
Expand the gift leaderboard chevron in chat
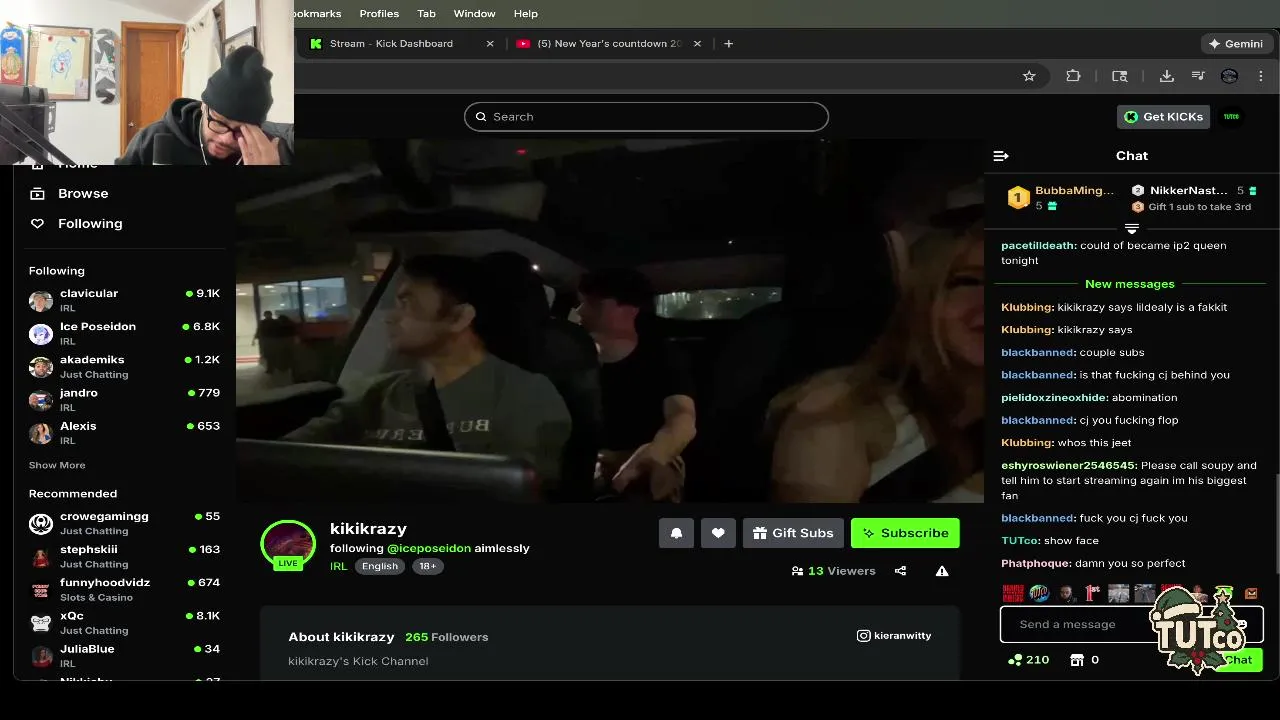(1132, 229)
